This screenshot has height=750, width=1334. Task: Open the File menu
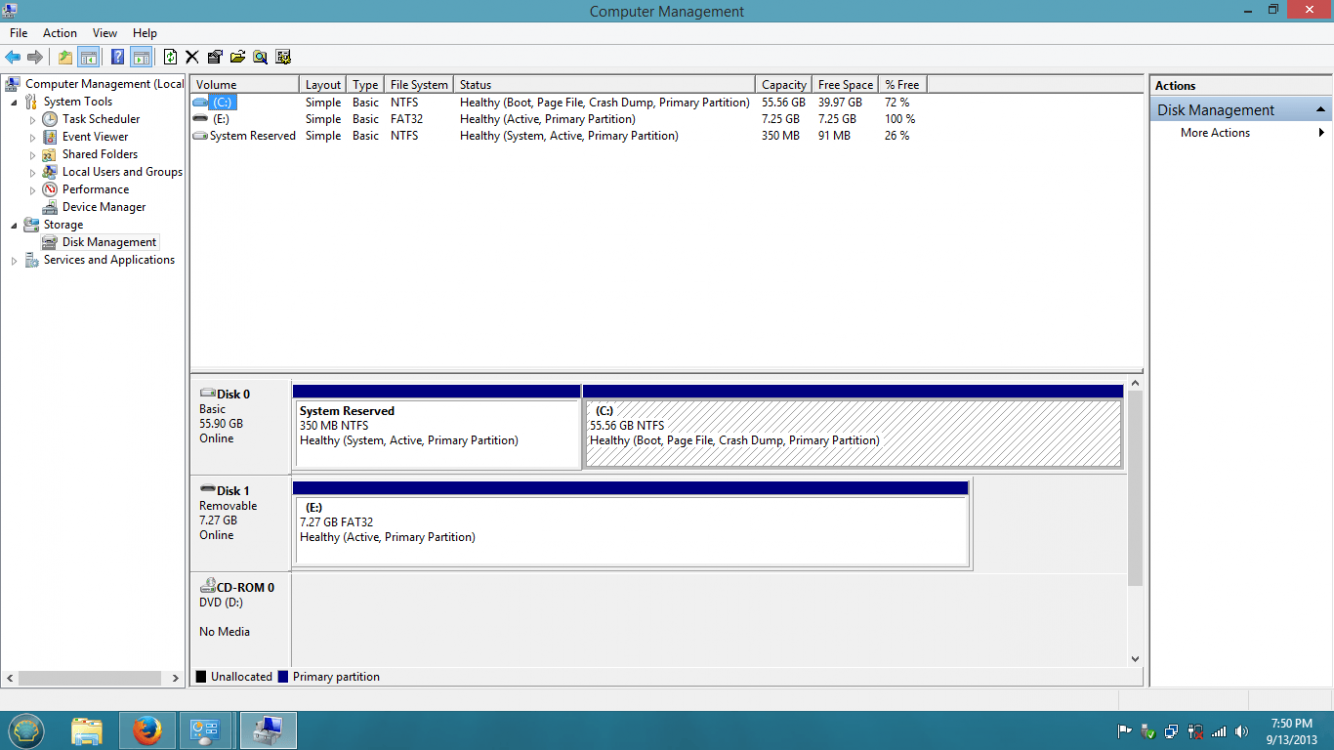19,33
